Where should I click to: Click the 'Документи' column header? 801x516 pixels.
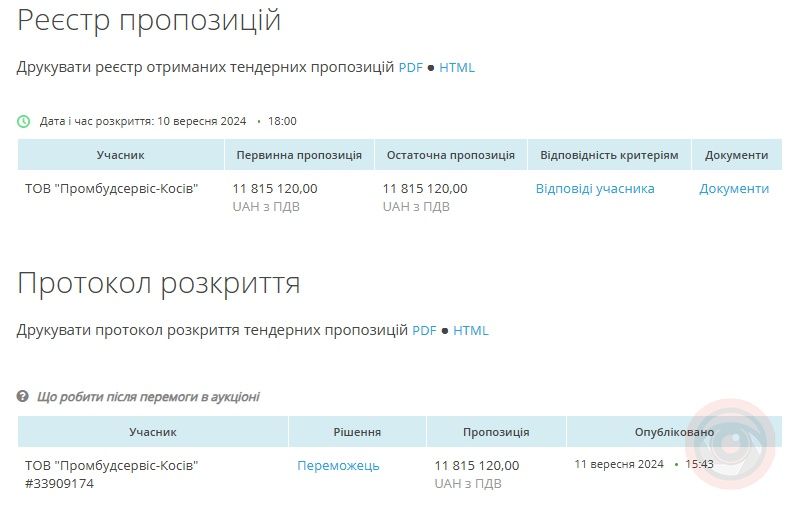click(737, 155)
